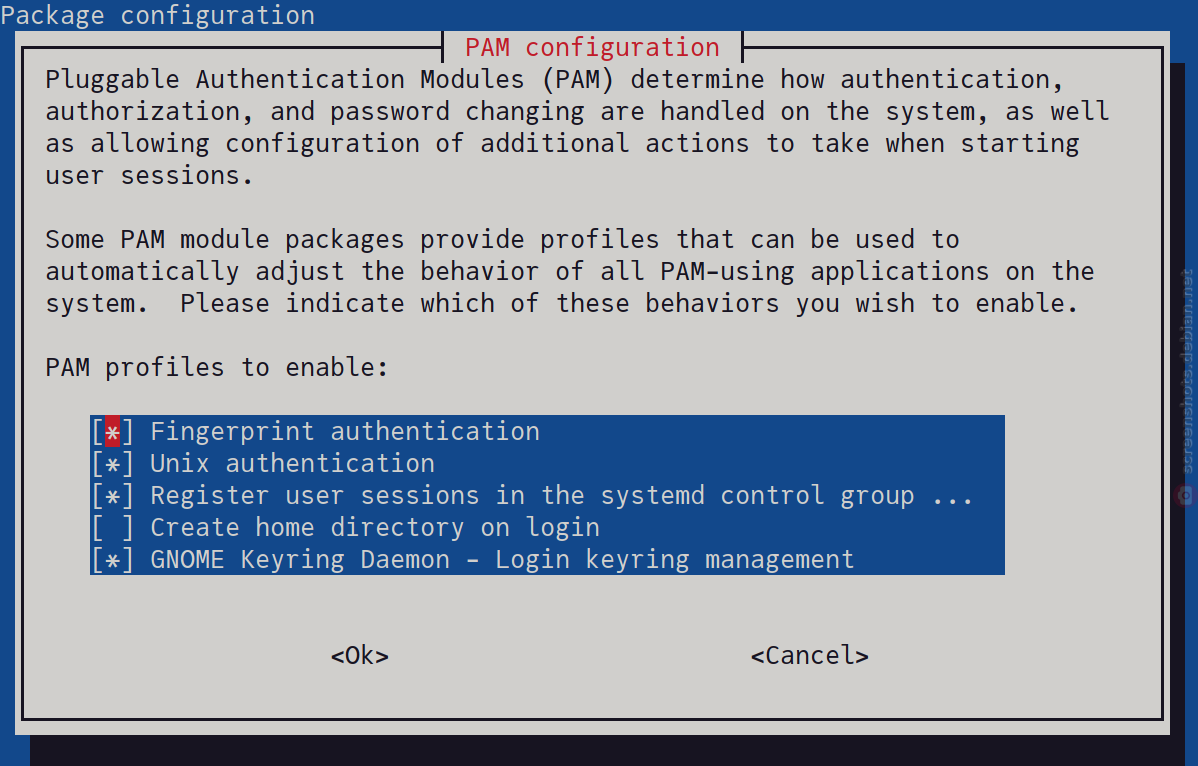Uncheck GNOME Keyring Daemon checkbox

click(112, 561)
